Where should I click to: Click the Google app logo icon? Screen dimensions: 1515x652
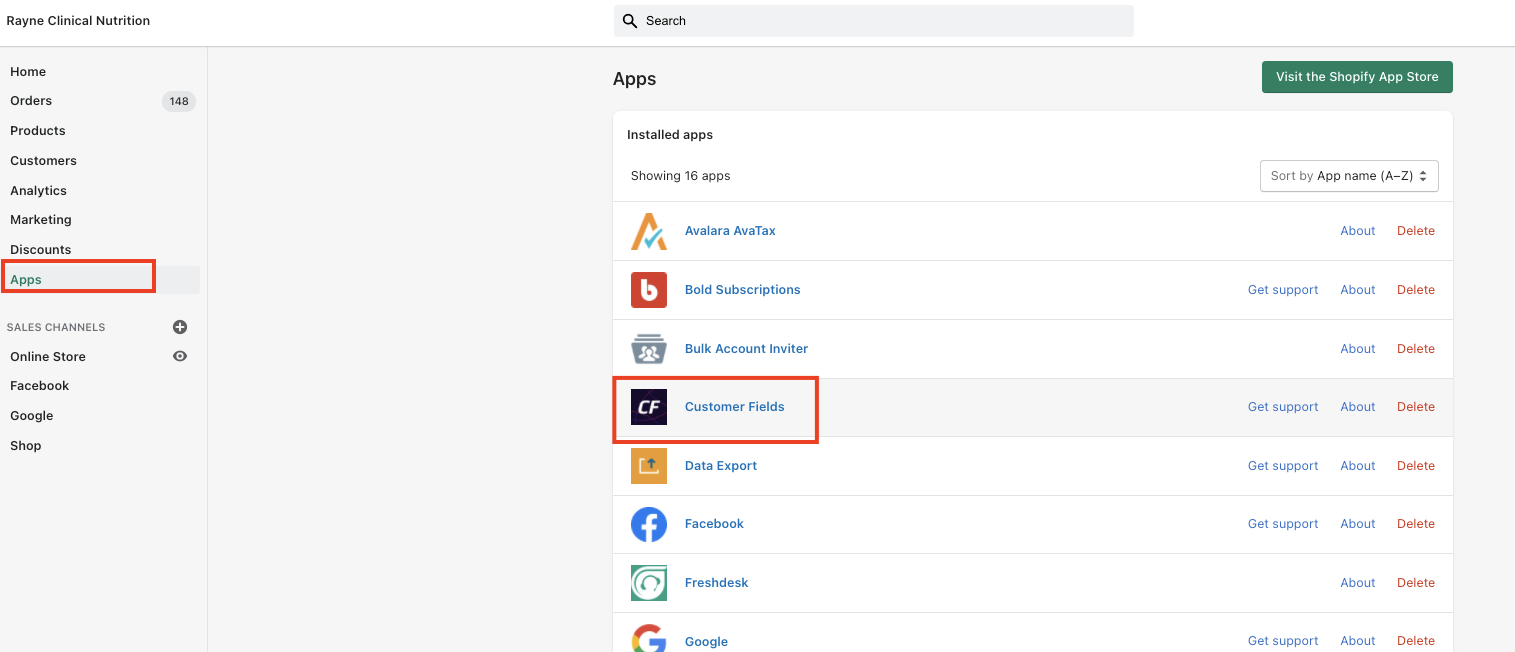coord(649,640)
